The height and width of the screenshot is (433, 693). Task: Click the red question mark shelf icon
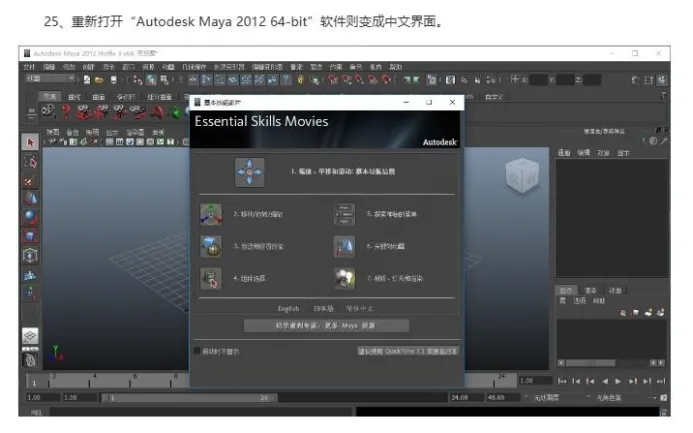click(x=66, y=111)
